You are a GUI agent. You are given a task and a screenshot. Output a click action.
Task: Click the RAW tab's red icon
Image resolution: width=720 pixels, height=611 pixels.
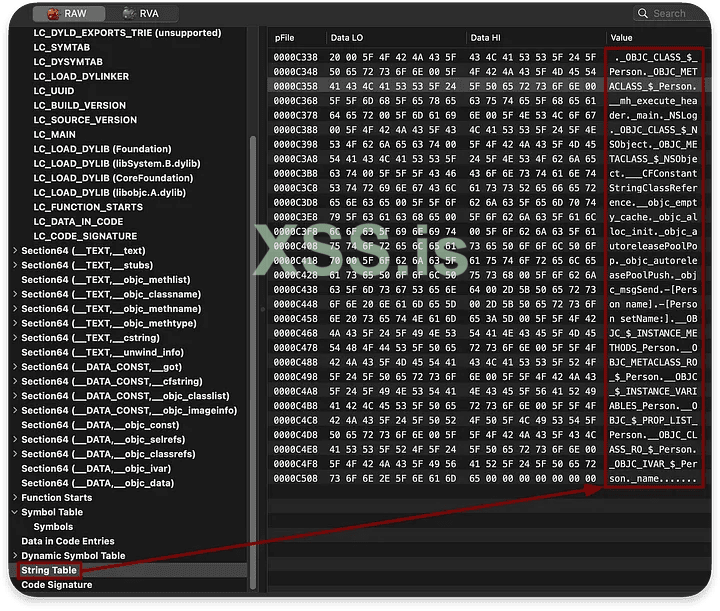53,14
